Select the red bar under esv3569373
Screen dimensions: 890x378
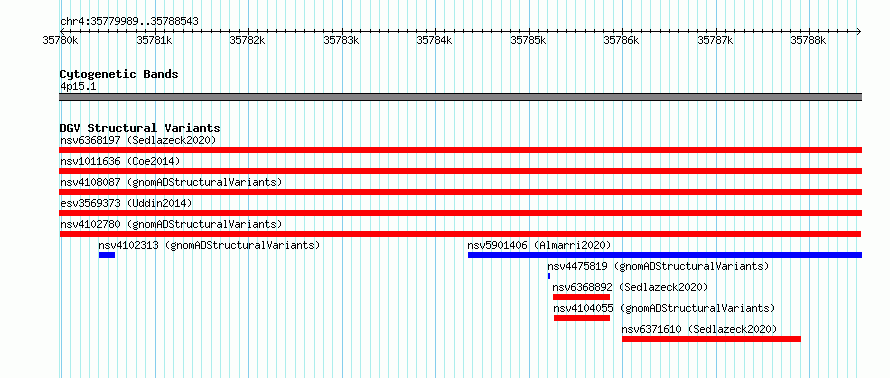tap(461, 213)
